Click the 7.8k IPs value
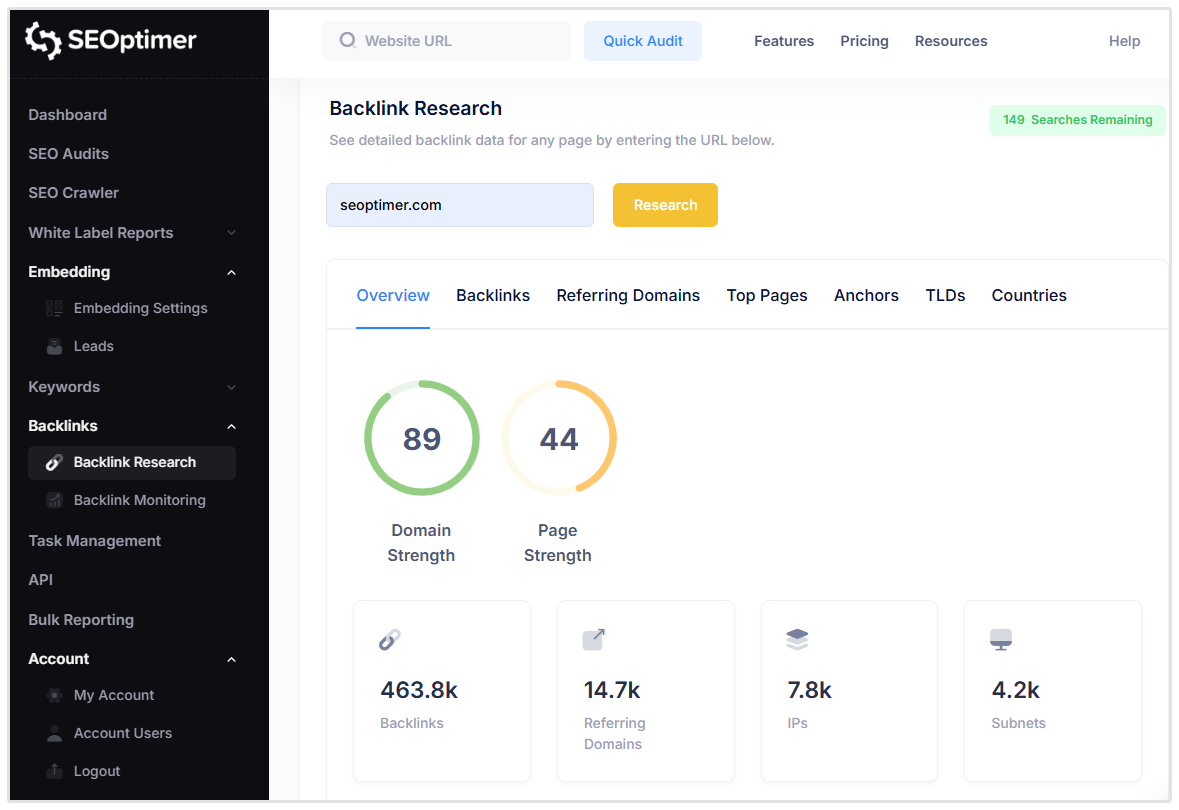Screen dimensions: 1179x810 (809, 690)
